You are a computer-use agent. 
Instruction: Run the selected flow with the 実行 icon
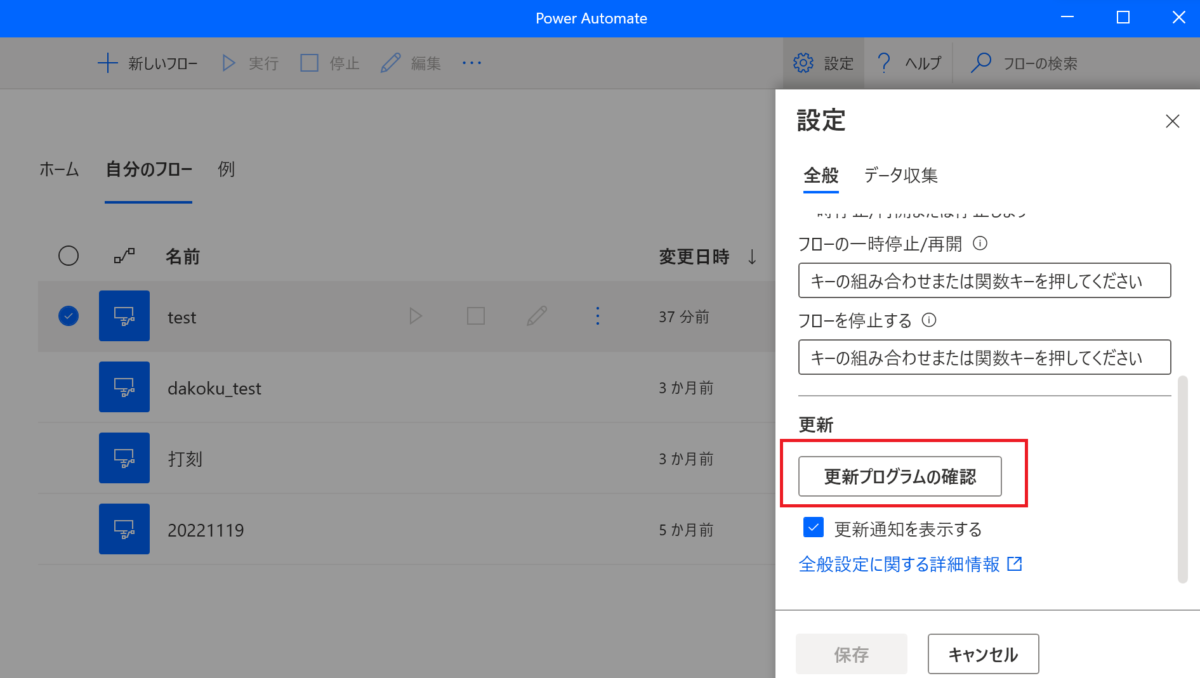pyautogui.click(x=228, y=63)
